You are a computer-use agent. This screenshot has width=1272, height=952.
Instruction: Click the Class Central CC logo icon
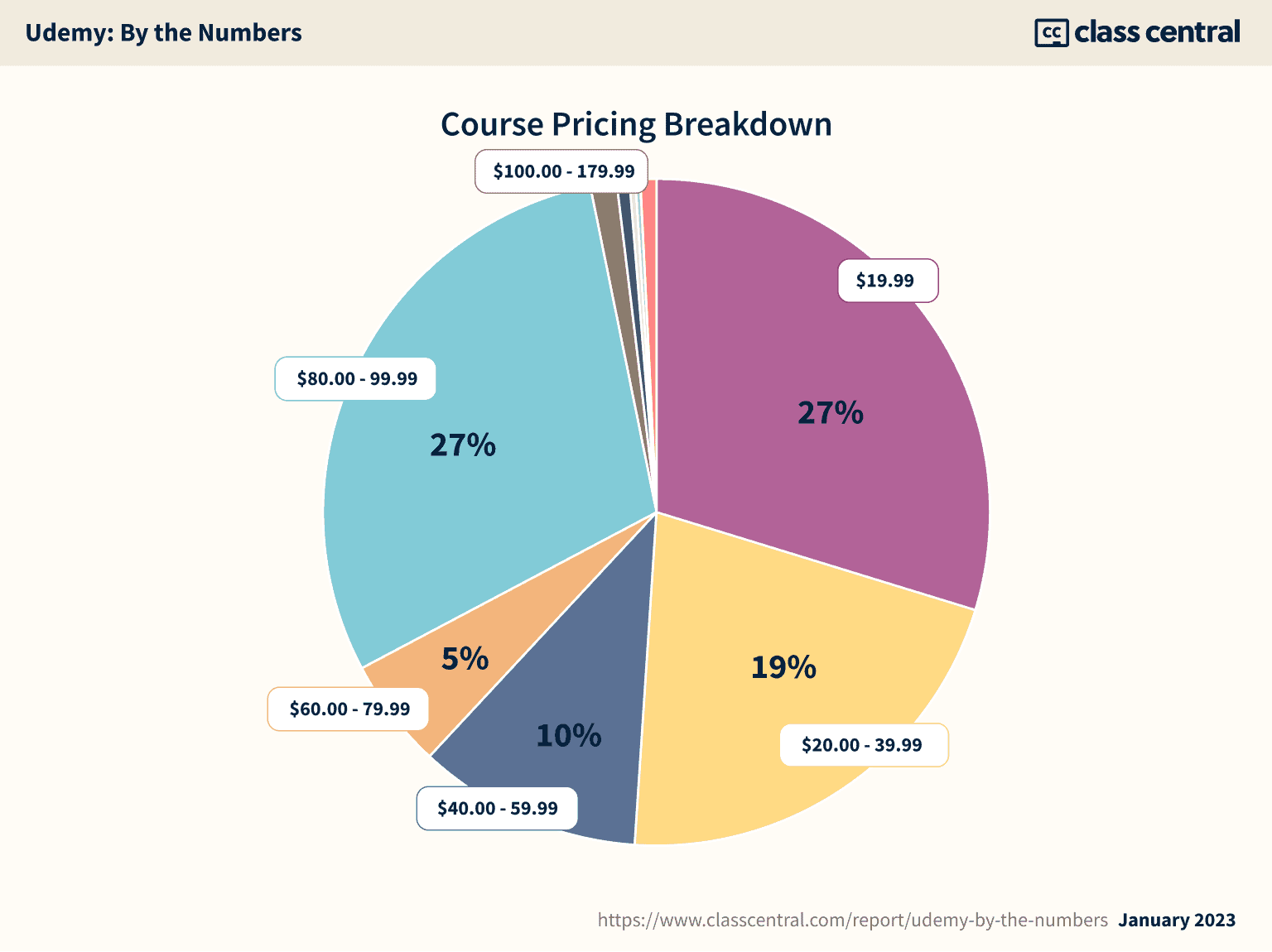(1051, 33)
